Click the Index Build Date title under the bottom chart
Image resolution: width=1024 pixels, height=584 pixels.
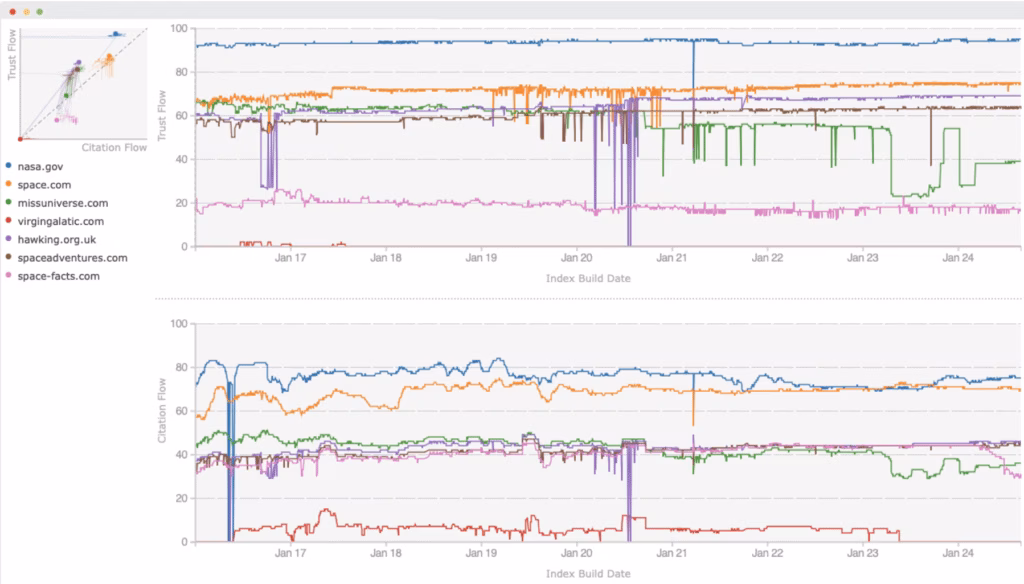(x=588, y=574)
